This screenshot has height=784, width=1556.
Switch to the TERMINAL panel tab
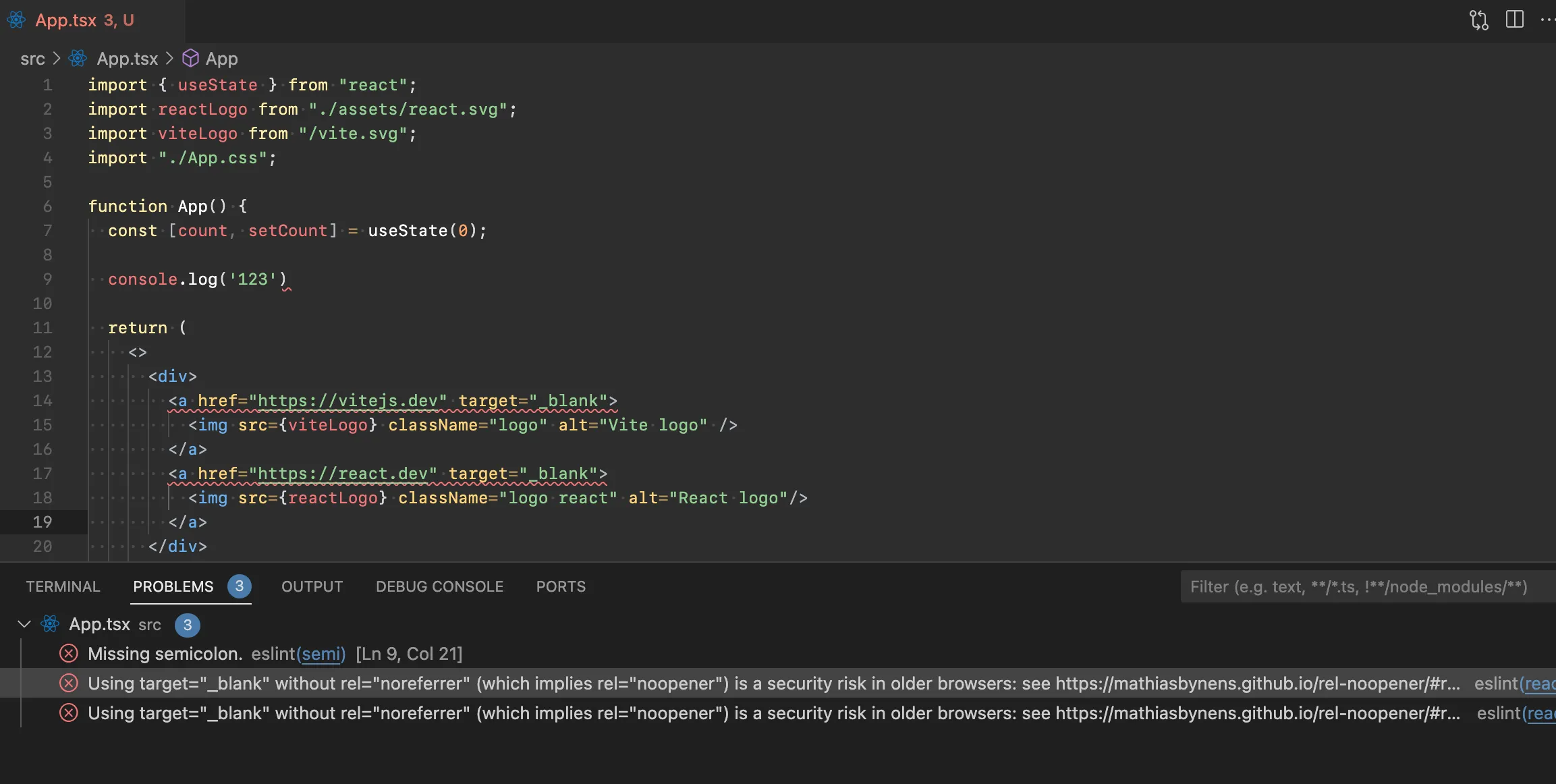pyautogui.click(x=63, y=586)
